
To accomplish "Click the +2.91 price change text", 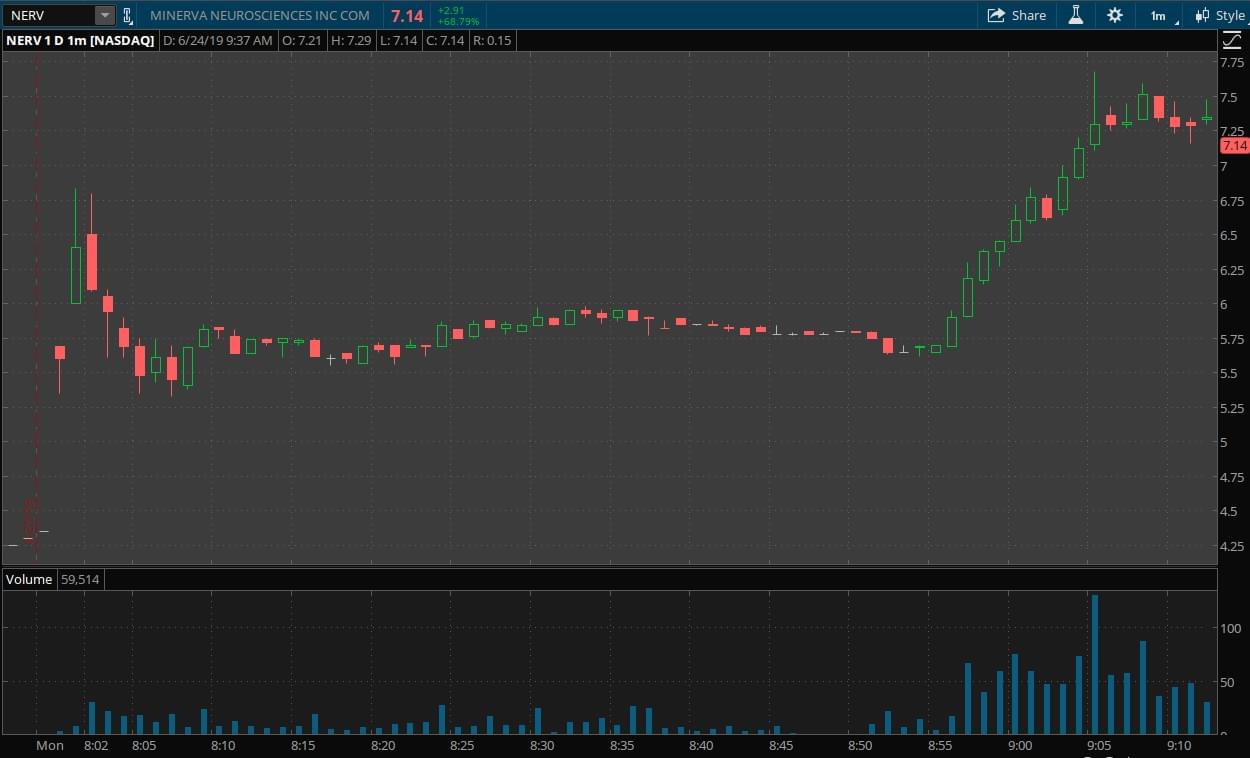I will pyautogui.click(x=451, y=10).
